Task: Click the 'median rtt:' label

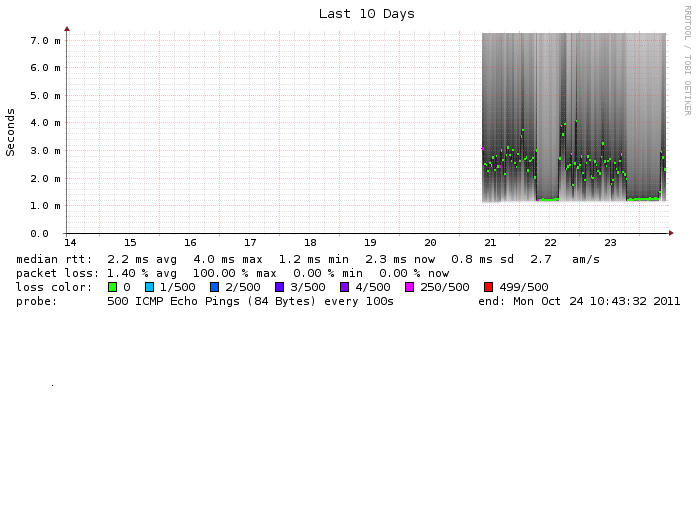Action: (x=54, y=259)
